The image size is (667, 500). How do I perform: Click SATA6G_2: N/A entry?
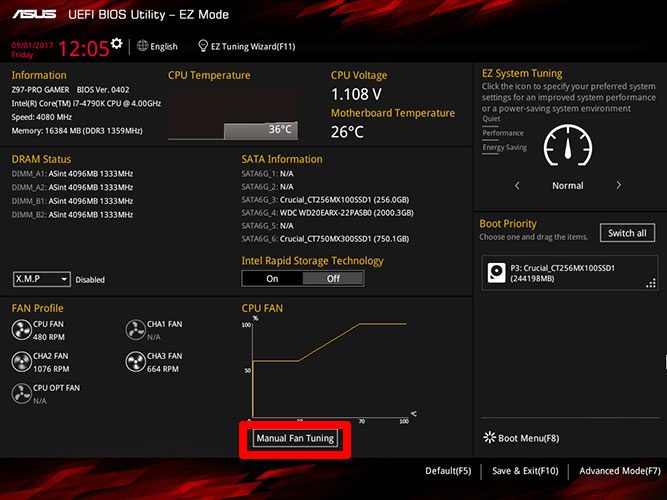pyautogui.click(x=268, y=187)
